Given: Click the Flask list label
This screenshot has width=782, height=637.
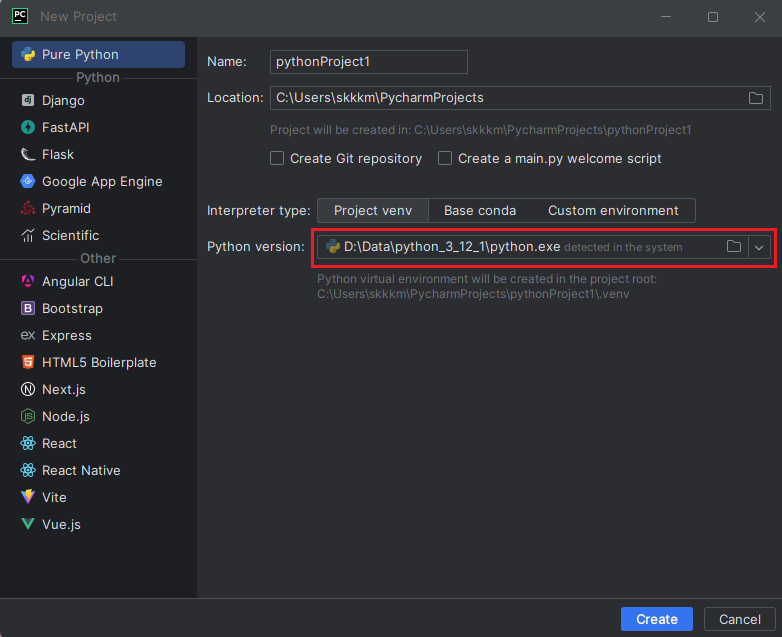Looking at the screenshot, I should tap(58, 155).
